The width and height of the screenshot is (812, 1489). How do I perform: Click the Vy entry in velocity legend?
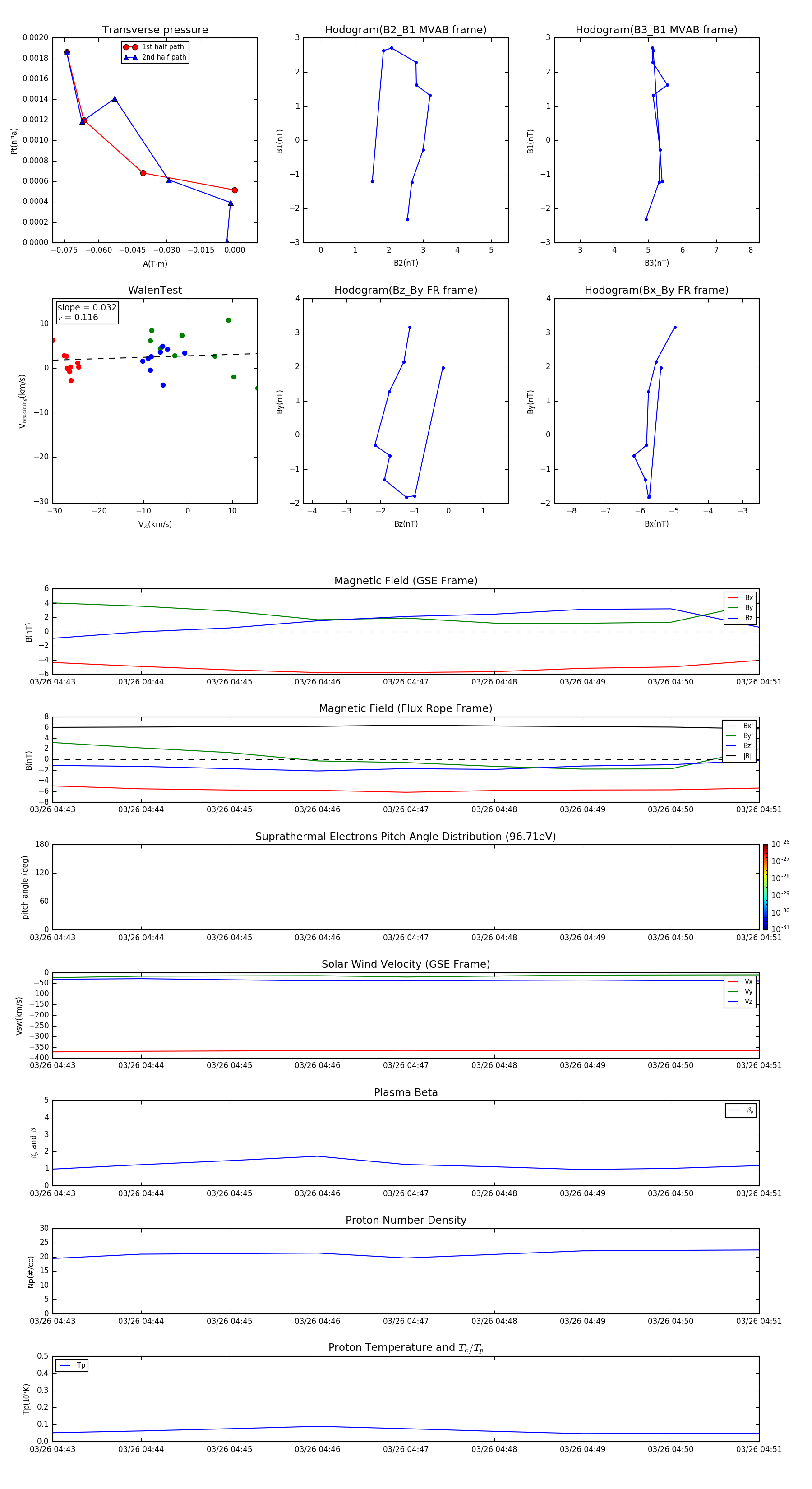(x=740, y=991)
